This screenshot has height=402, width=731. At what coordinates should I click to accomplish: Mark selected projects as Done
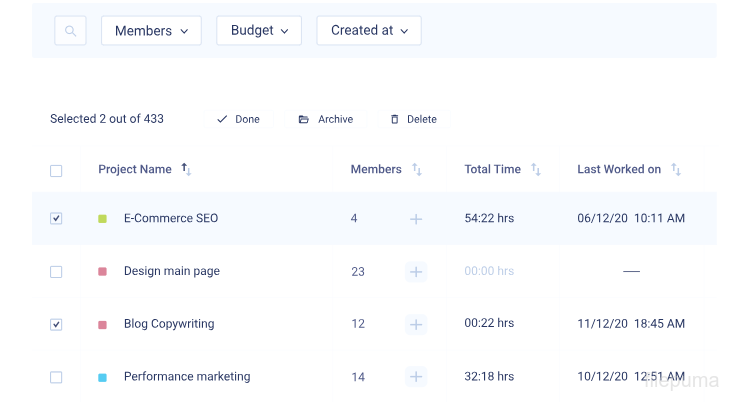[x=238, y=119]
